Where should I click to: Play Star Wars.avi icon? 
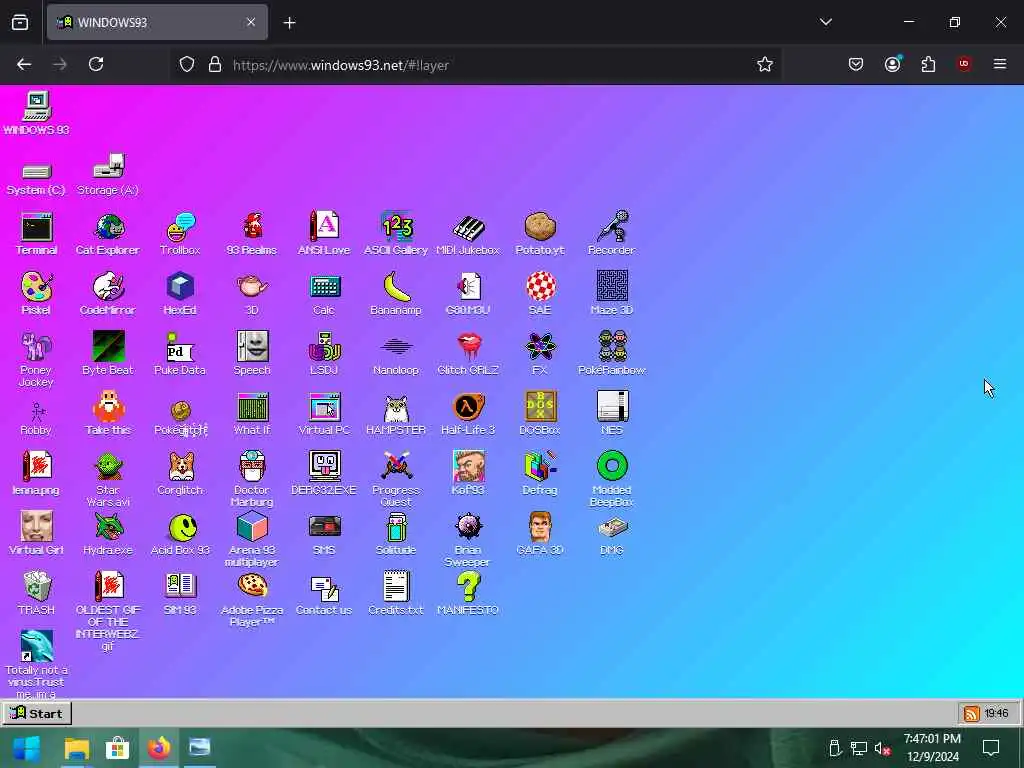pos(108,467)
